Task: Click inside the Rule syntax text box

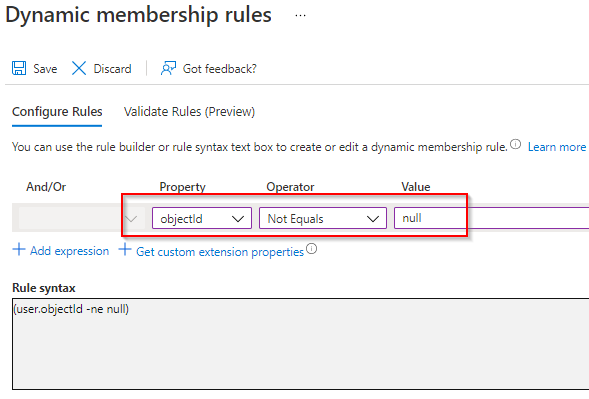Action: click(301, 344)
